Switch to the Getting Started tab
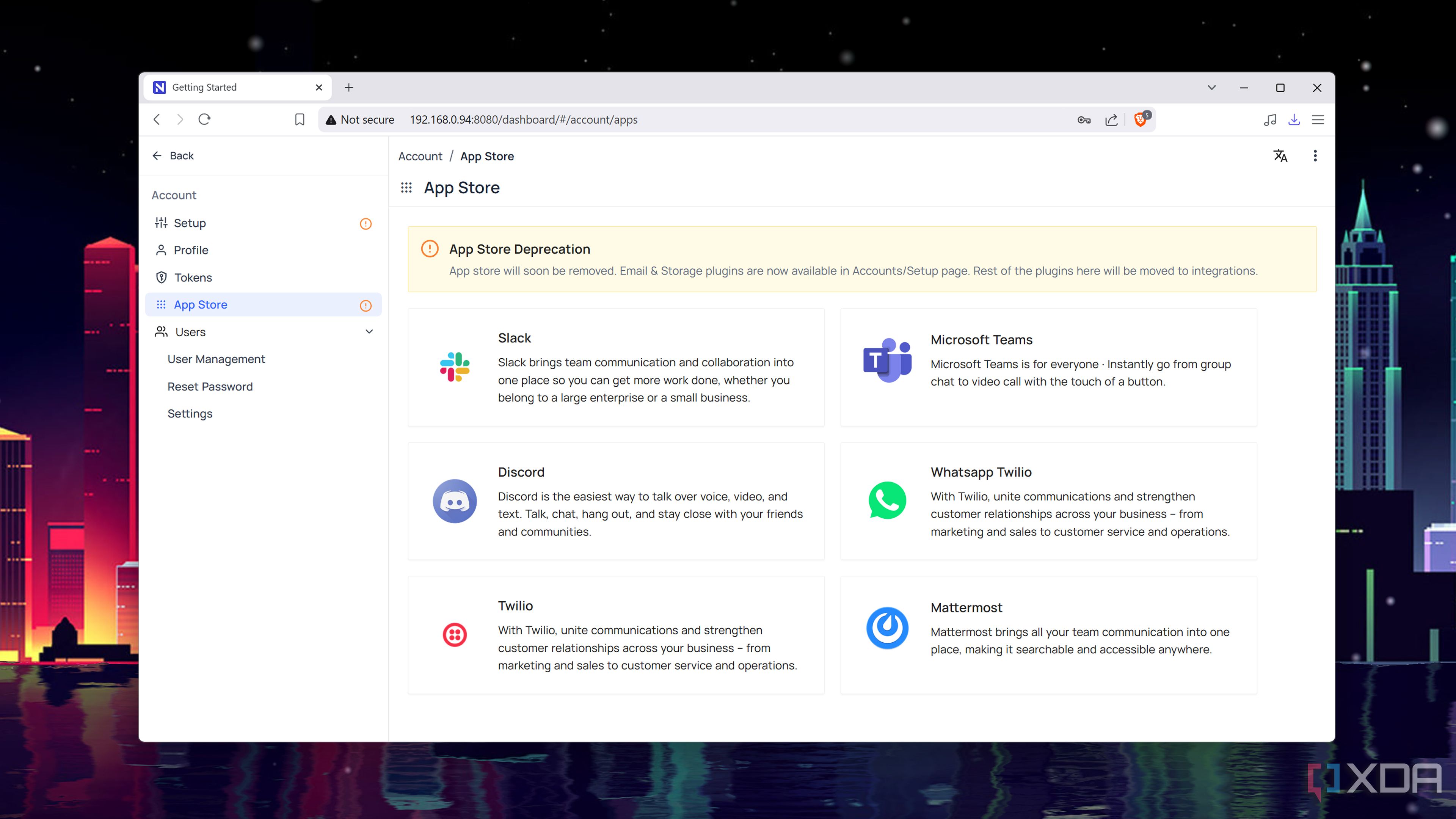 click(237, 88)
